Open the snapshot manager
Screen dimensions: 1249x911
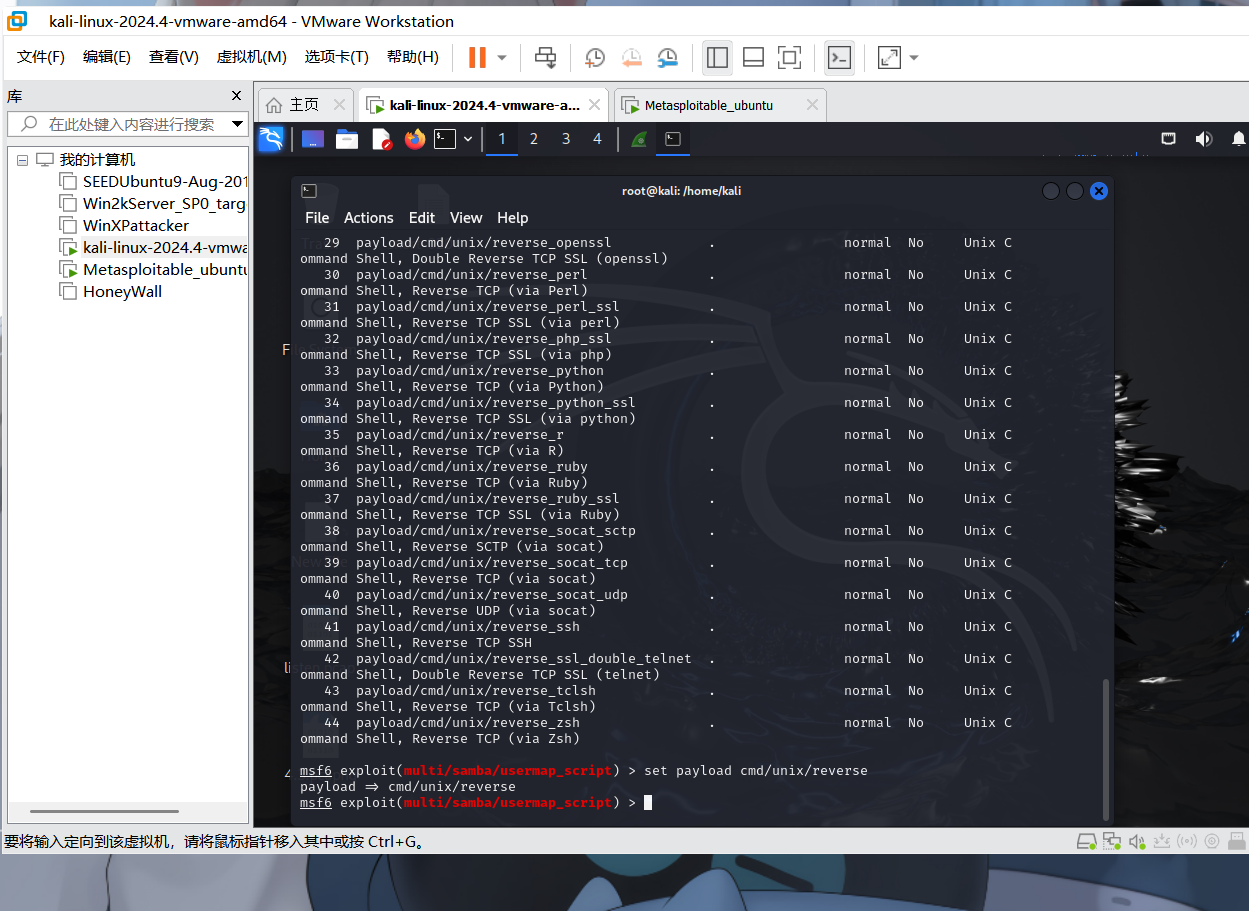click(667, 57)
